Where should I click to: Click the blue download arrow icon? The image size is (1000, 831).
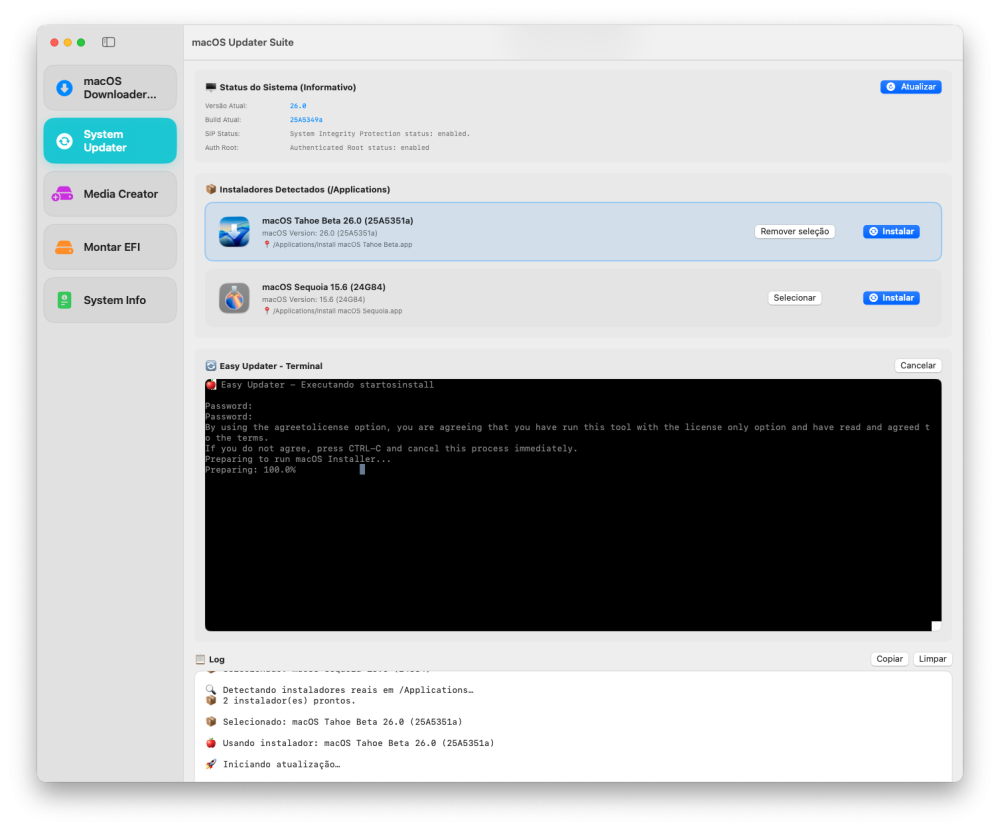click(64, 88)
